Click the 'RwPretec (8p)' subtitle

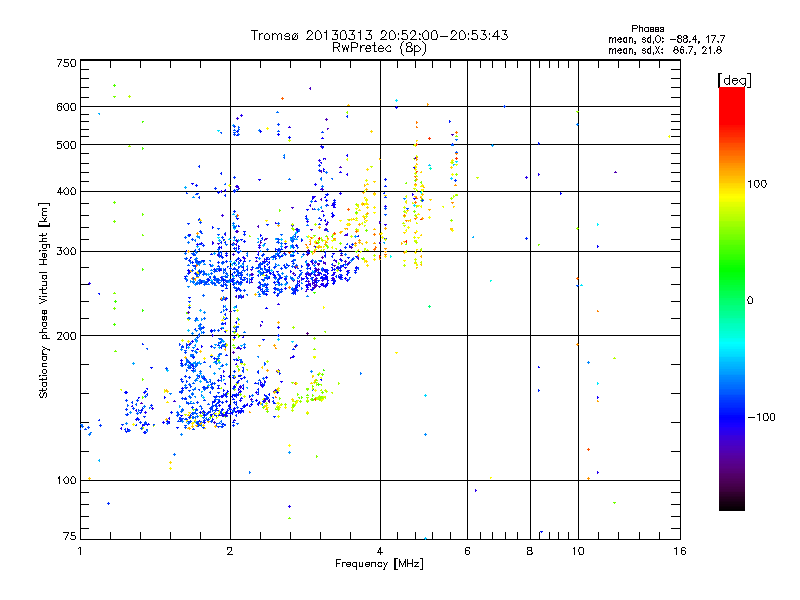(379, 48)
